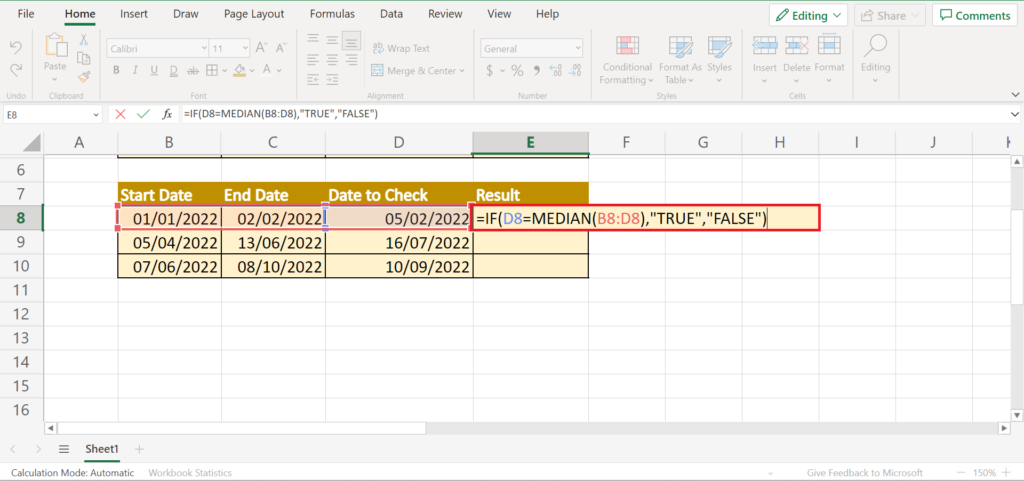Open the Styles button in Styles group
This screenshot has width=1024, height=481.
point(719,59)
